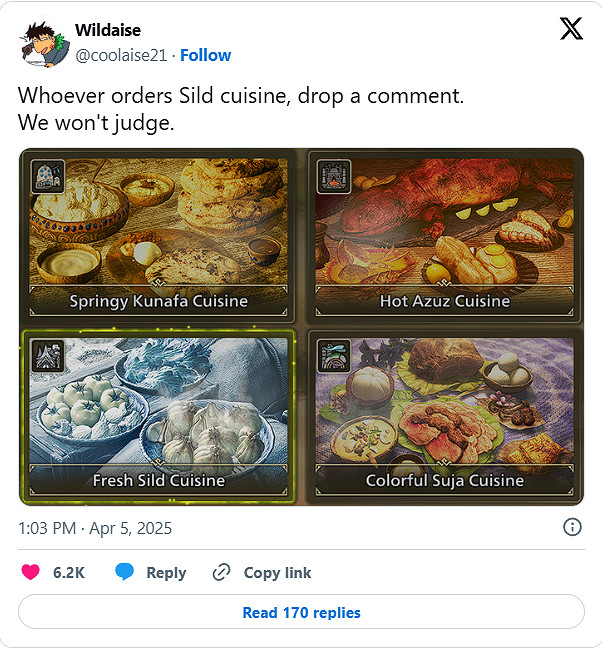Follow the coolaise21 account

click(205, 55)
